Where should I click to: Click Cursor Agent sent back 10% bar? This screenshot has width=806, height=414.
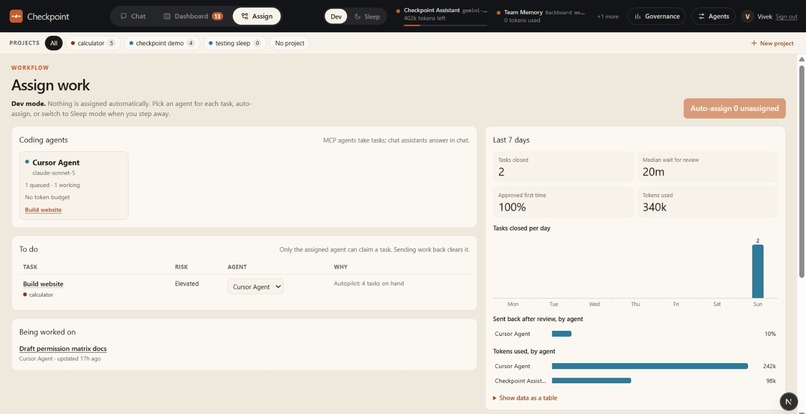pos(561,334)
